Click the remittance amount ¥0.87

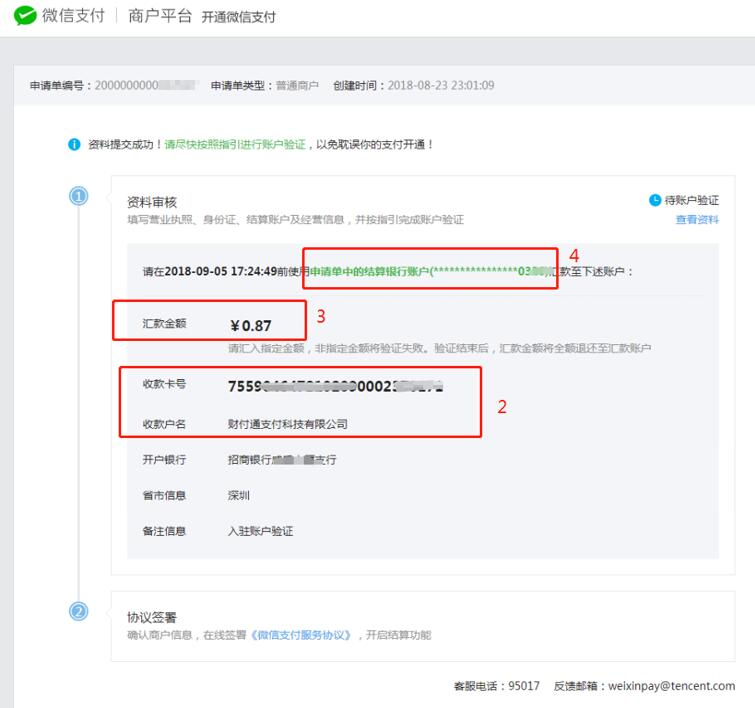(250, 326)
